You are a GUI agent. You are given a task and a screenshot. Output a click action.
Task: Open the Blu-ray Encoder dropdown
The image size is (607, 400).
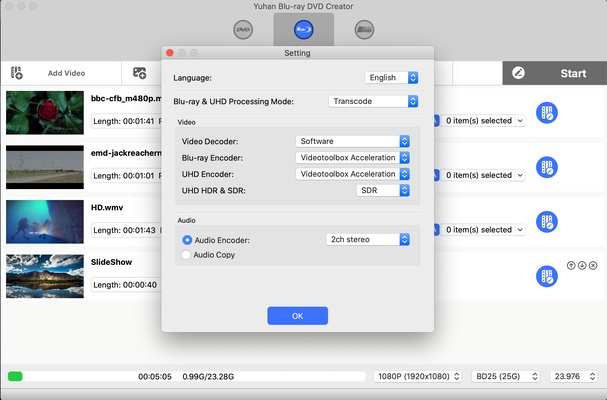point(353,158)
